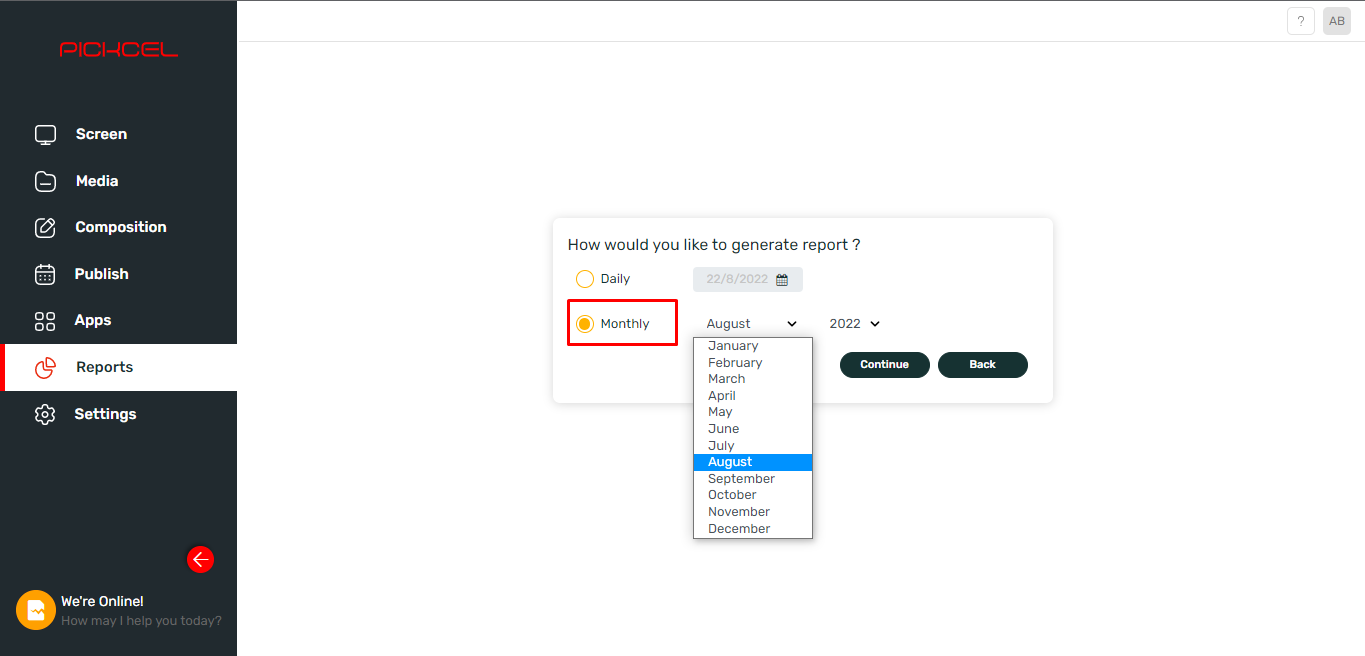Select the Daily radio button

[585, 279]
